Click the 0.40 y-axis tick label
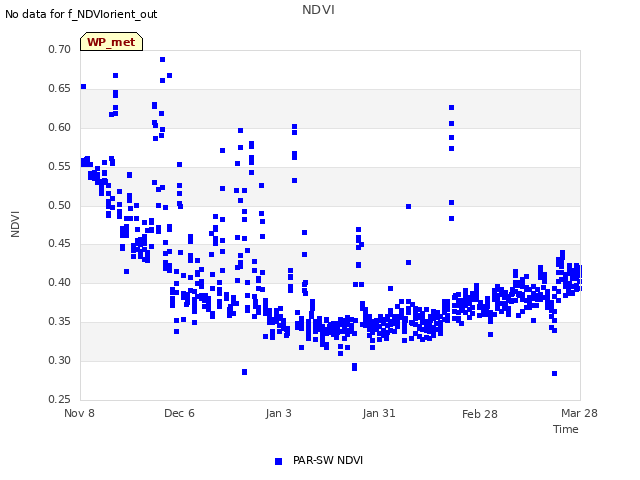This screenshot has width=640, height=480. pos(59,282)
